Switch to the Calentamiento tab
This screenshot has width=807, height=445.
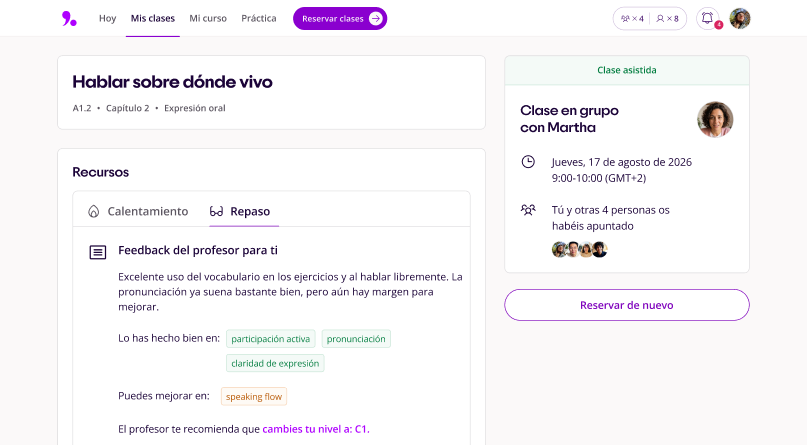[x=138, y=211]
